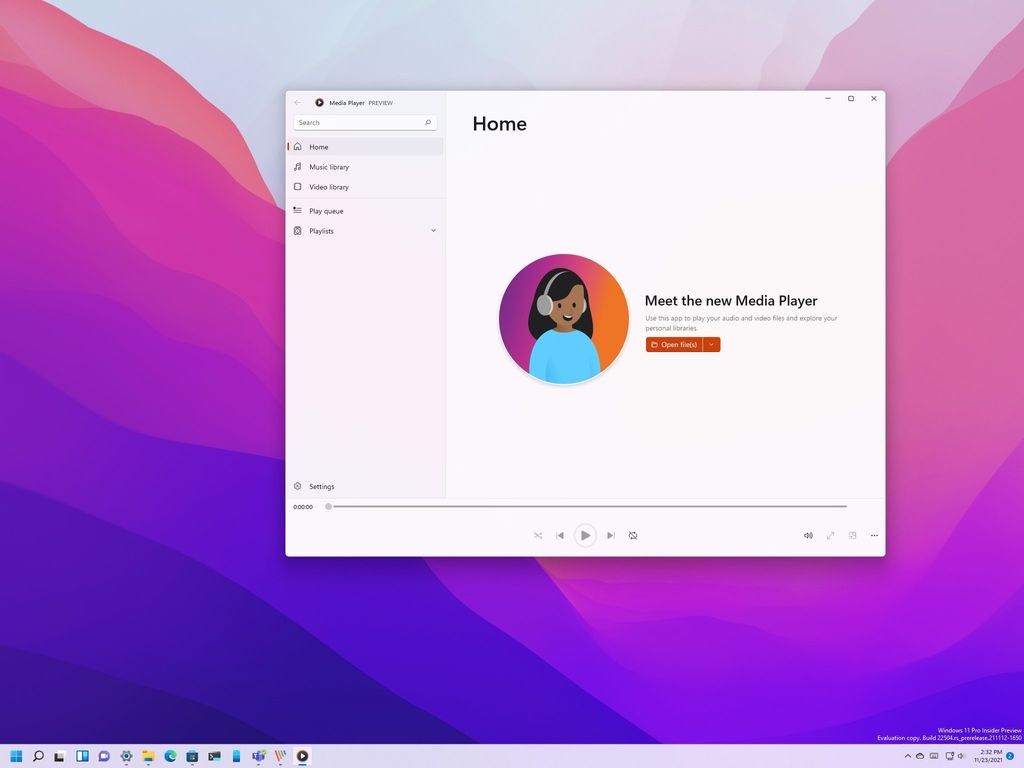Click the back navigation arrow
This screenshot has height=768, width=1024.
(297, 102)
